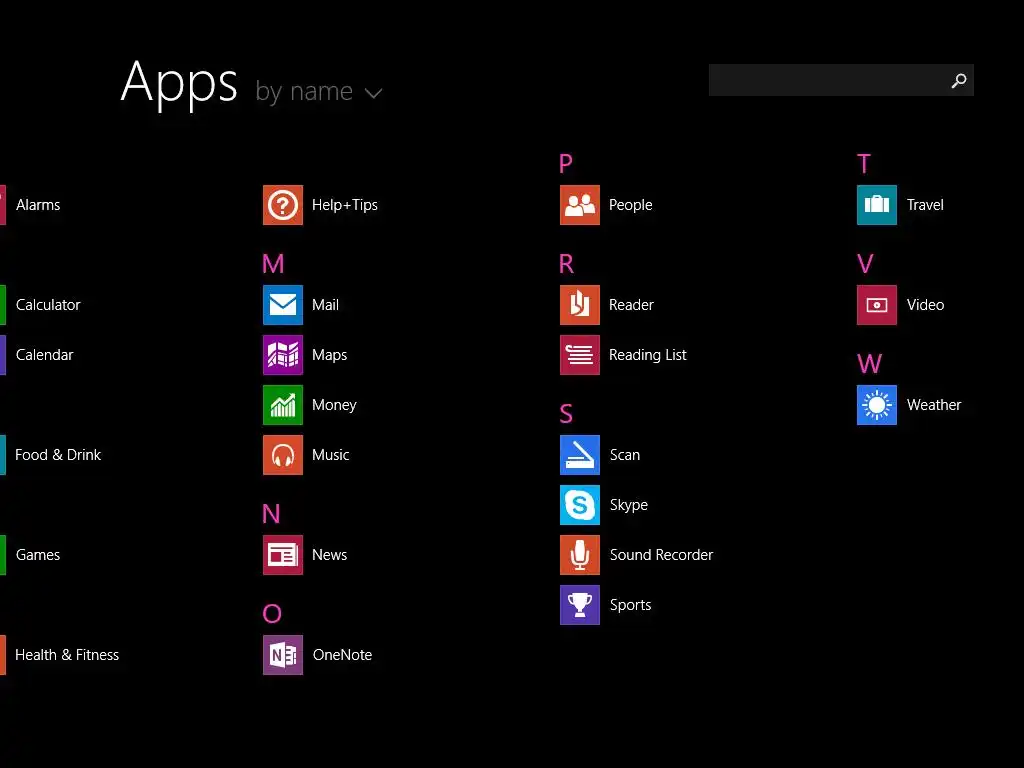Select the W group letter header
Viewport: 1024px width, 768px height.
click(869, 364)
